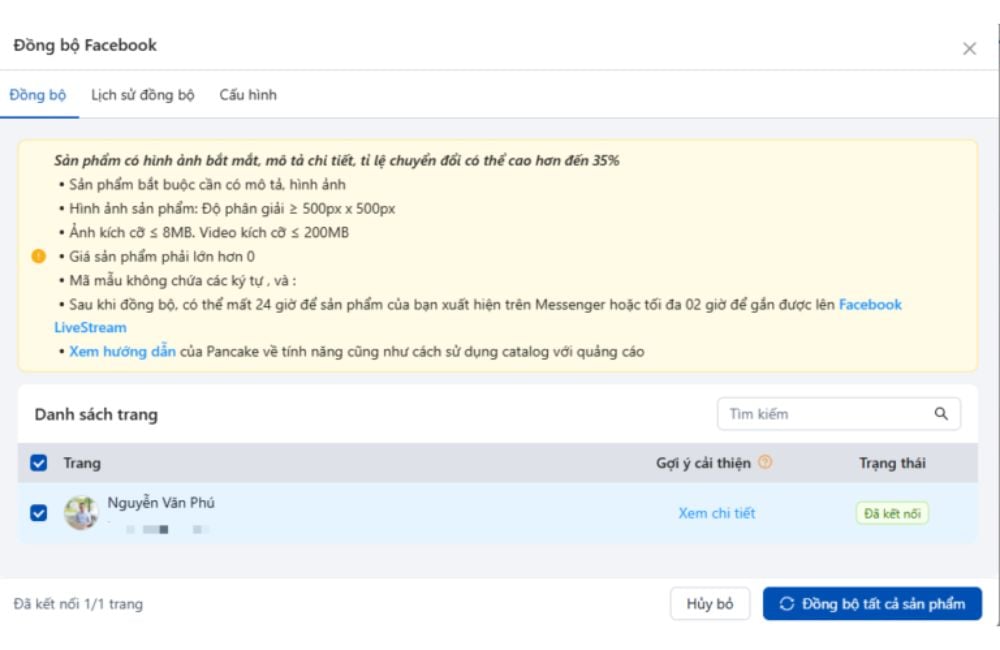Click the orange warning icon in notice
The height and width of the screenshot is (650, 1000).
point(39,256)
